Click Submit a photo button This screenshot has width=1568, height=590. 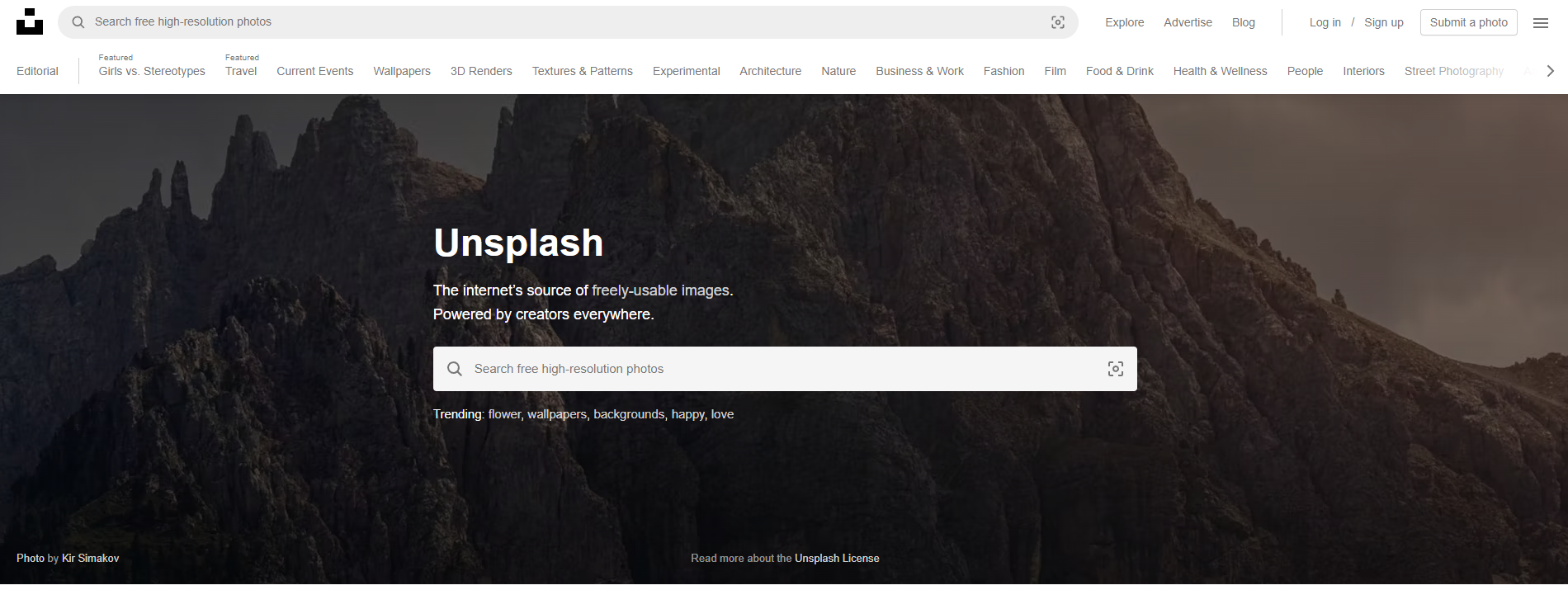tap(1469, 22)
